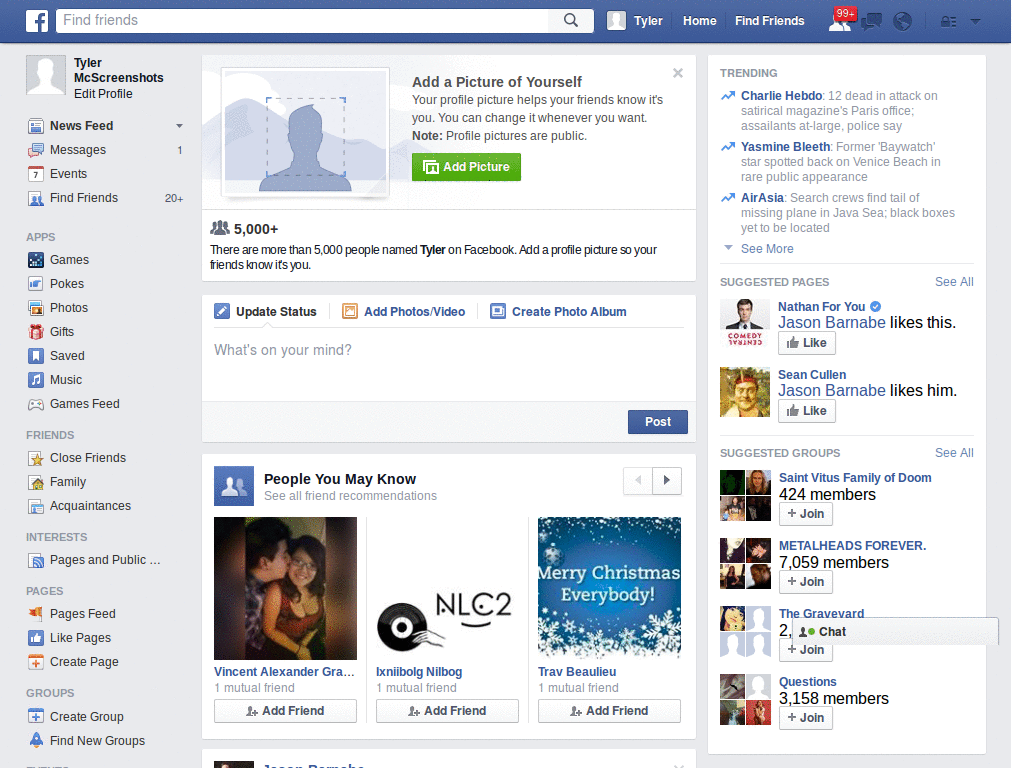Viewport: 1024px width, 768px height.
Task: Click the Family house icon
Action: [36, 483]
